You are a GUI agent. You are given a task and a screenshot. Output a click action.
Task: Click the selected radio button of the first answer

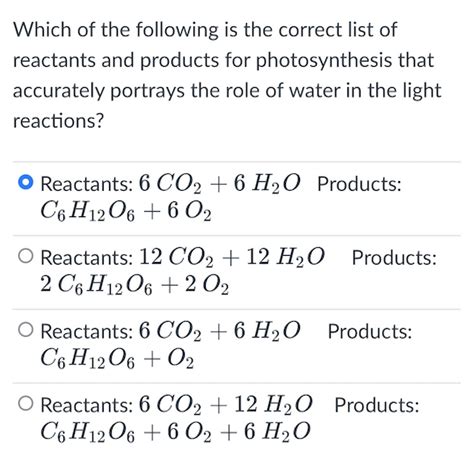[26, 183]
